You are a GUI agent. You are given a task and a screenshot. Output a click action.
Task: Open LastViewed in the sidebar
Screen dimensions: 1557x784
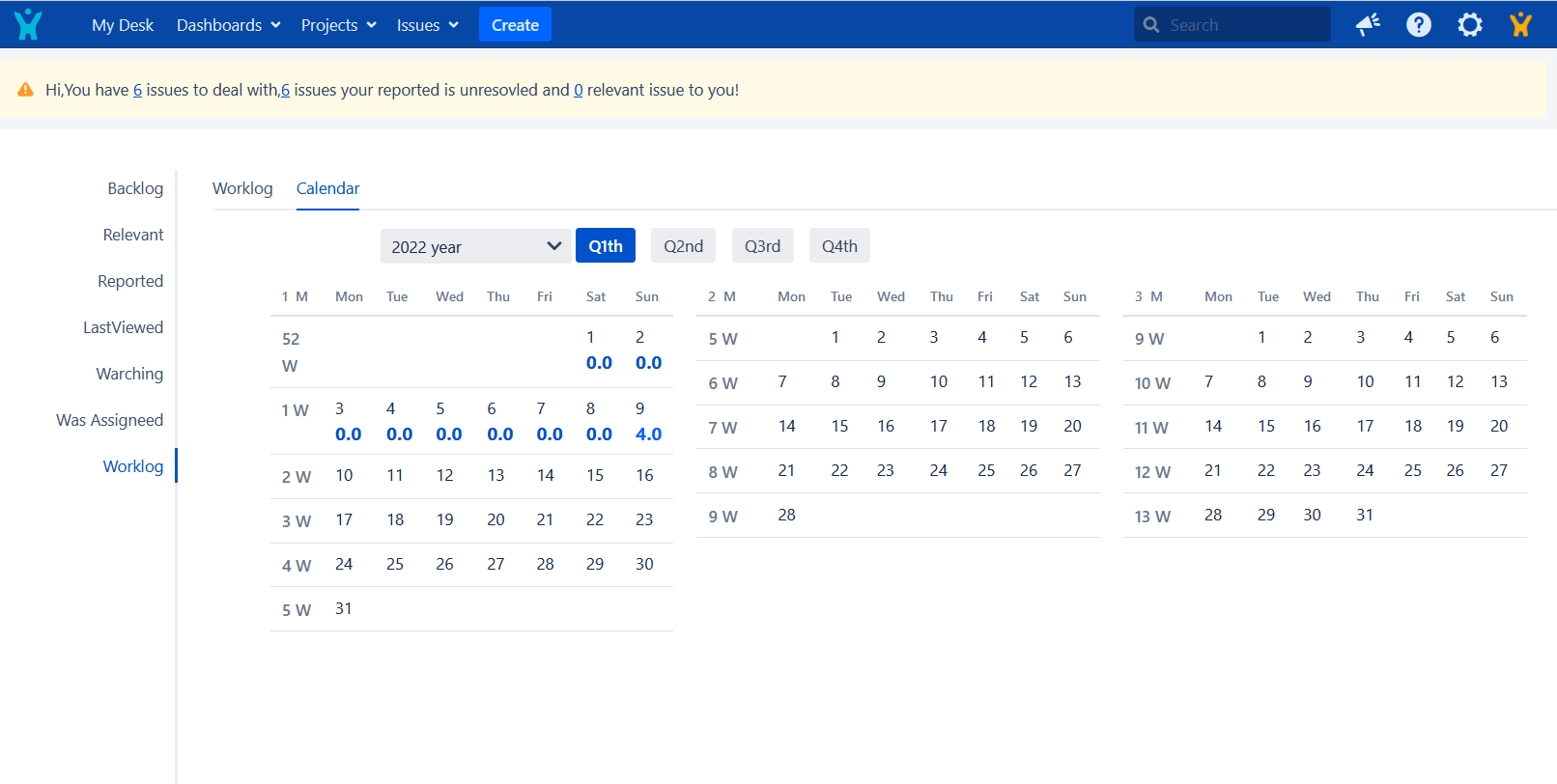tap(123, 327)
